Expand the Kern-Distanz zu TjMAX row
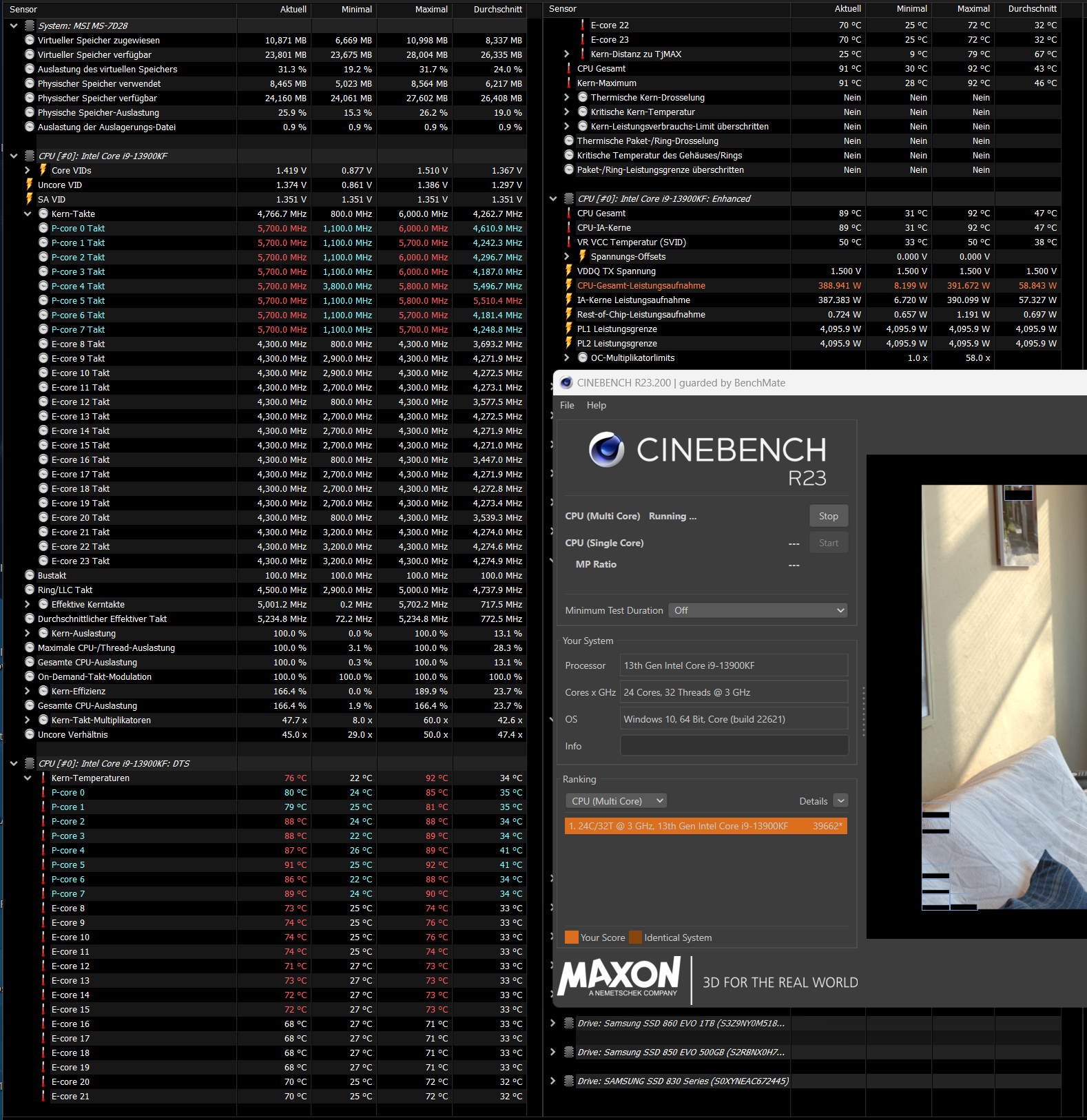 [x=567, y=54]
